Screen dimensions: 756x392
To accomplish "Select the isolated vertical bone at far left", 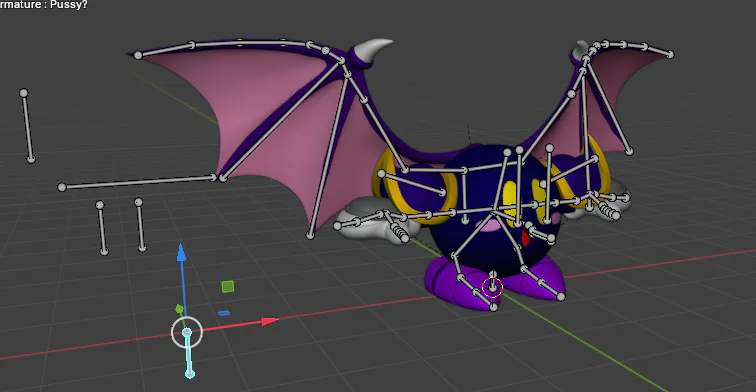I will 27,126.
